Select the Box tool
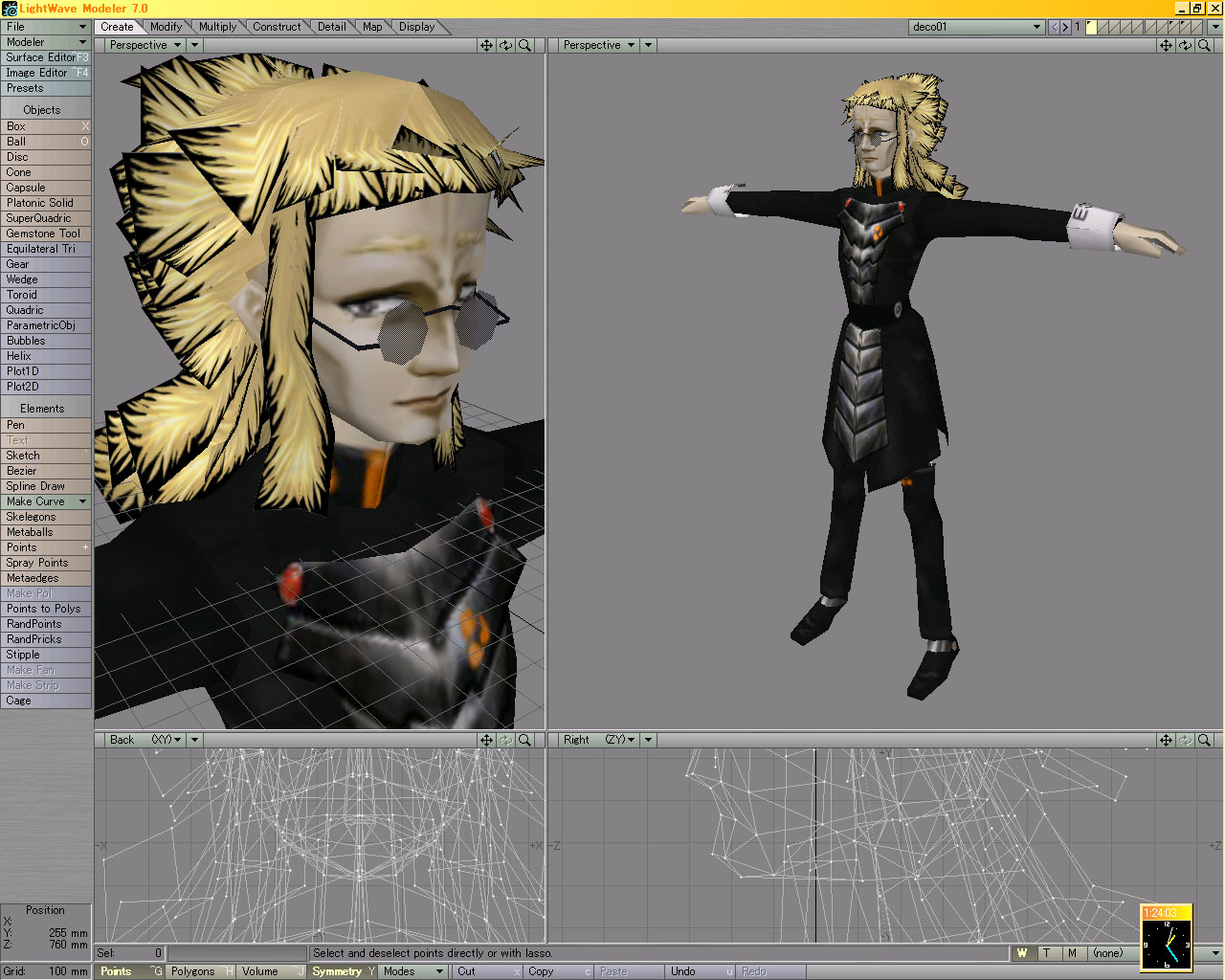1225x980 pixels. (45, 126)
